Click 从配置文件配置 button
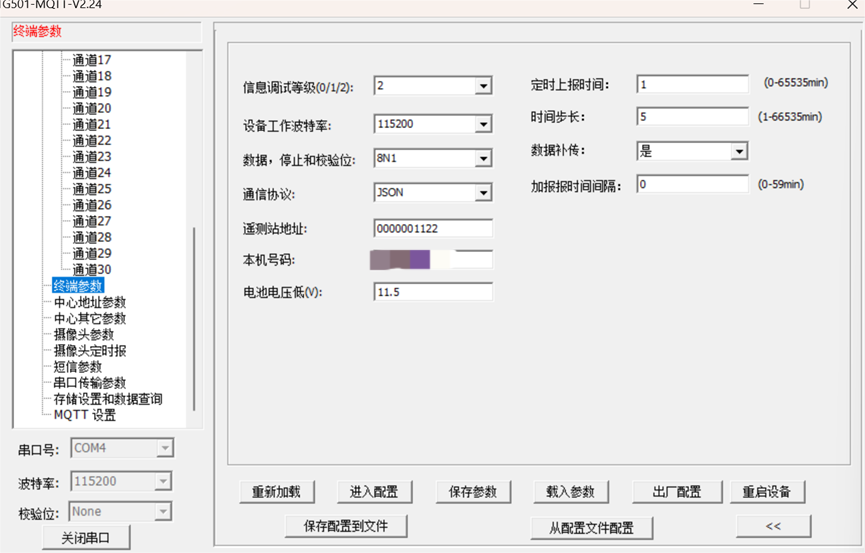The image size is (865, 553). 592,527
